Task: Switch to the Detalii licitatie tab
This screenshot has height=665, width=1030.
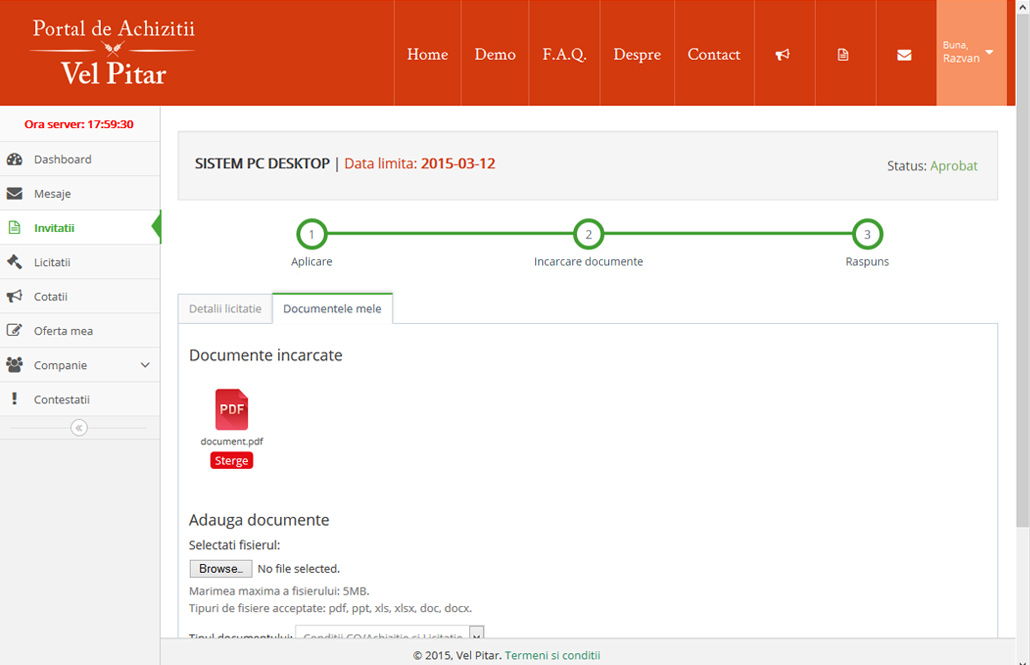Action: click(225, 309)
